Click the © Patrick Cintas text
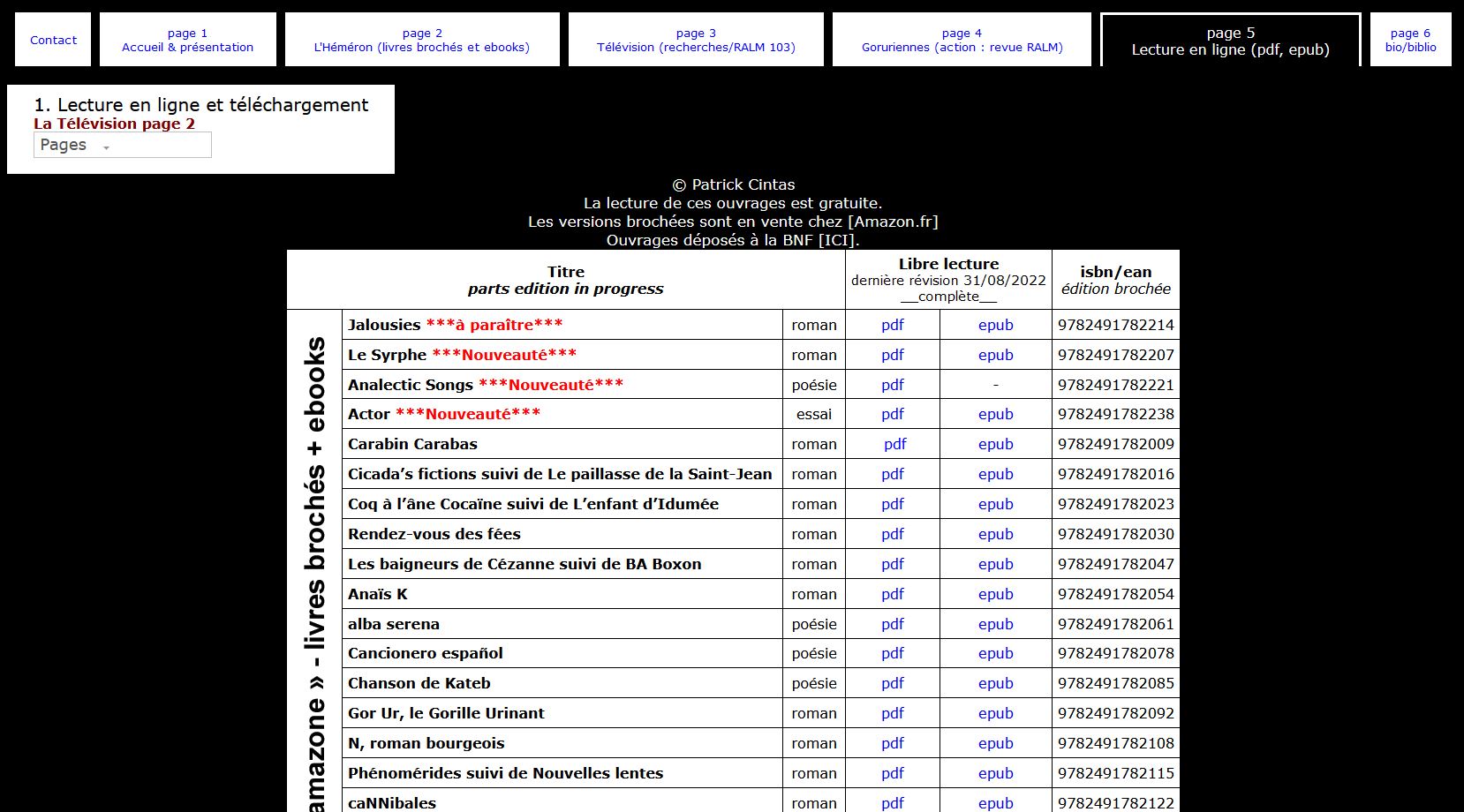Image resolution: width=1464 pixels, height=812 pixels. [733, 184]
